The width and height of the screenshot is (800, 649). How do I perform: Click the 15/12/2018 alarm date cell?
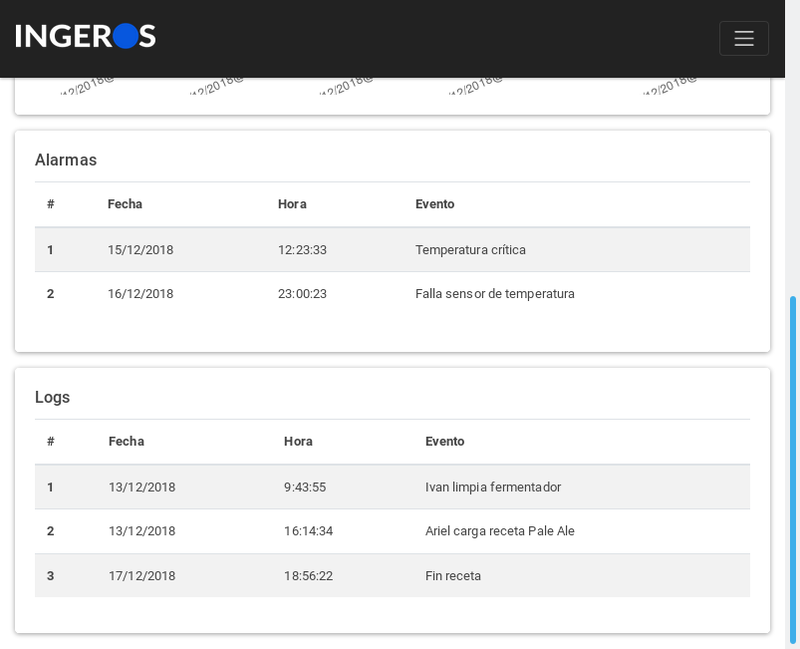click(x=140, y=250)
